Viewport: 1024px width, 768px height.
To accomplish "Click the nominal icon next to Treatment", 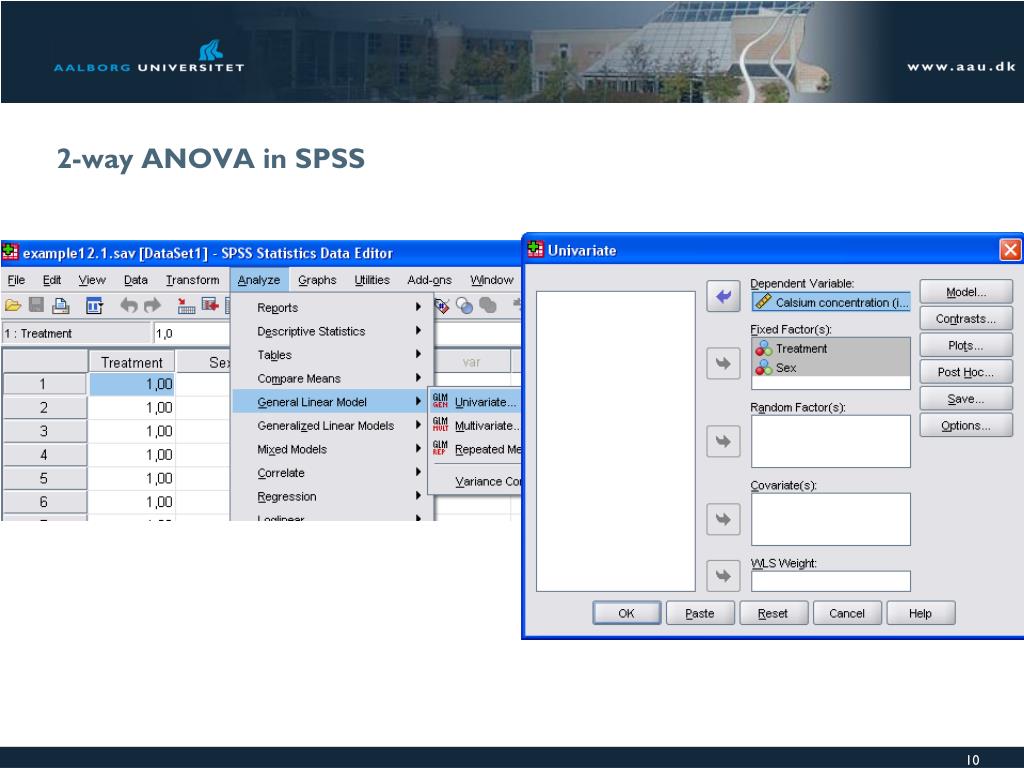I will (x=763, y=348).
